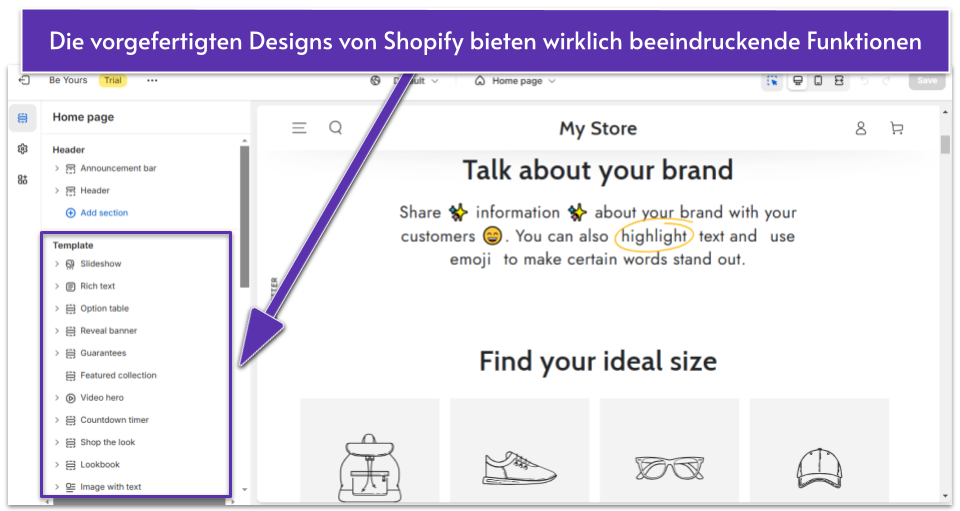Select the Option table section
The width and height of the screenshot is (960, 511).
coord(105,308)
